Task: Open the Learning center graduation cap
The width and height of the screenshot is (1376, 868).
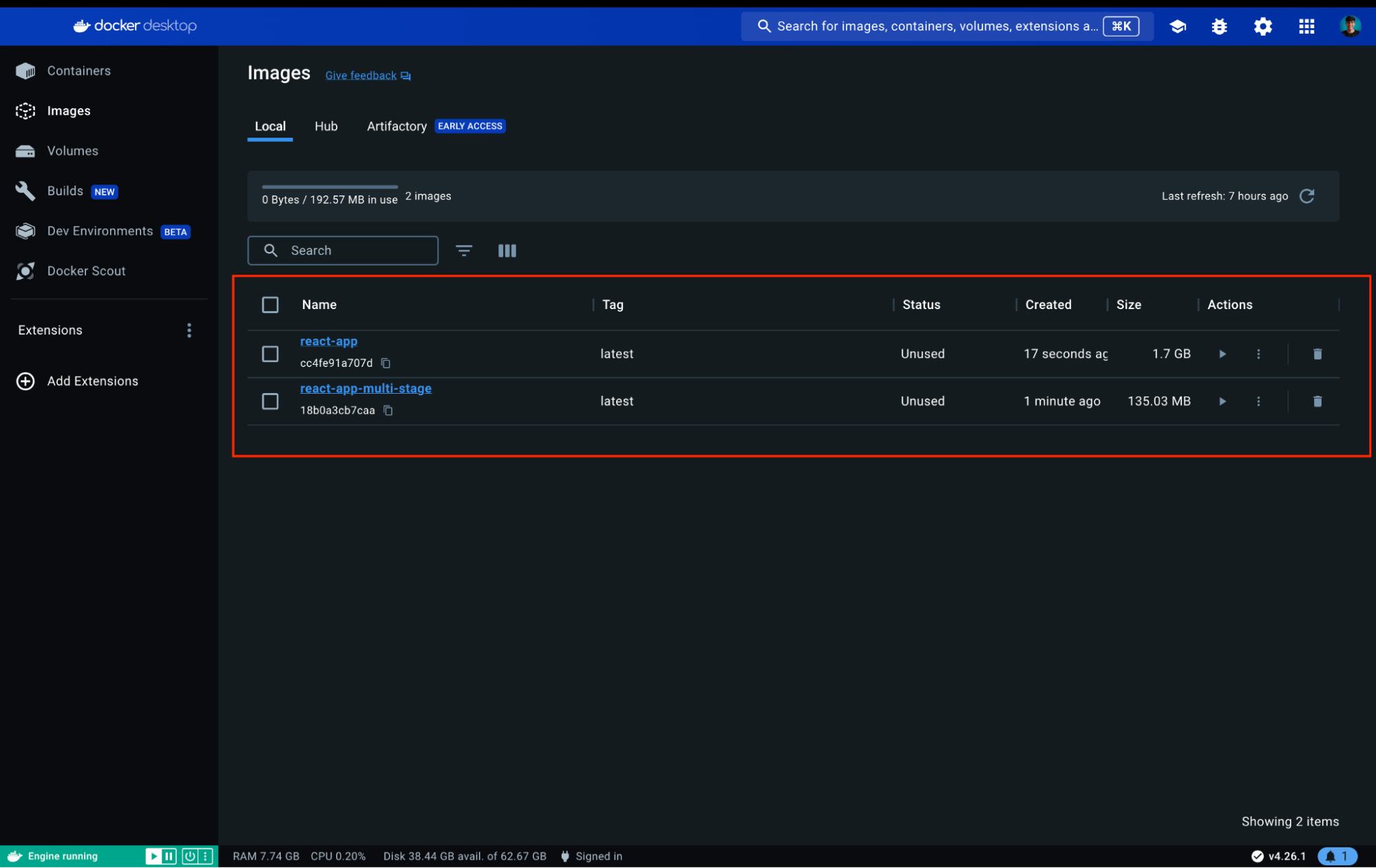Action: coord(1177,26)
